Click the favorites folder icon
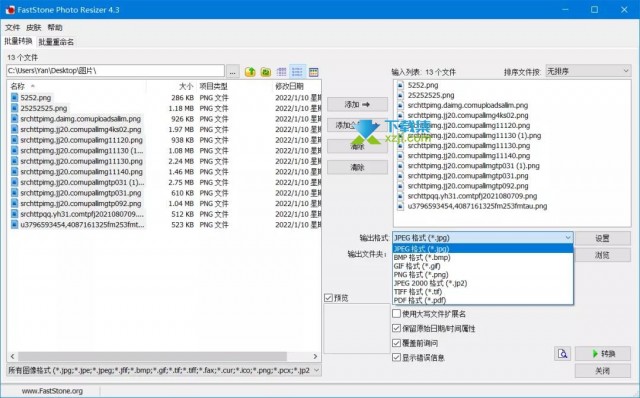This screenshot has height=398, width=640. pos(266,72)
